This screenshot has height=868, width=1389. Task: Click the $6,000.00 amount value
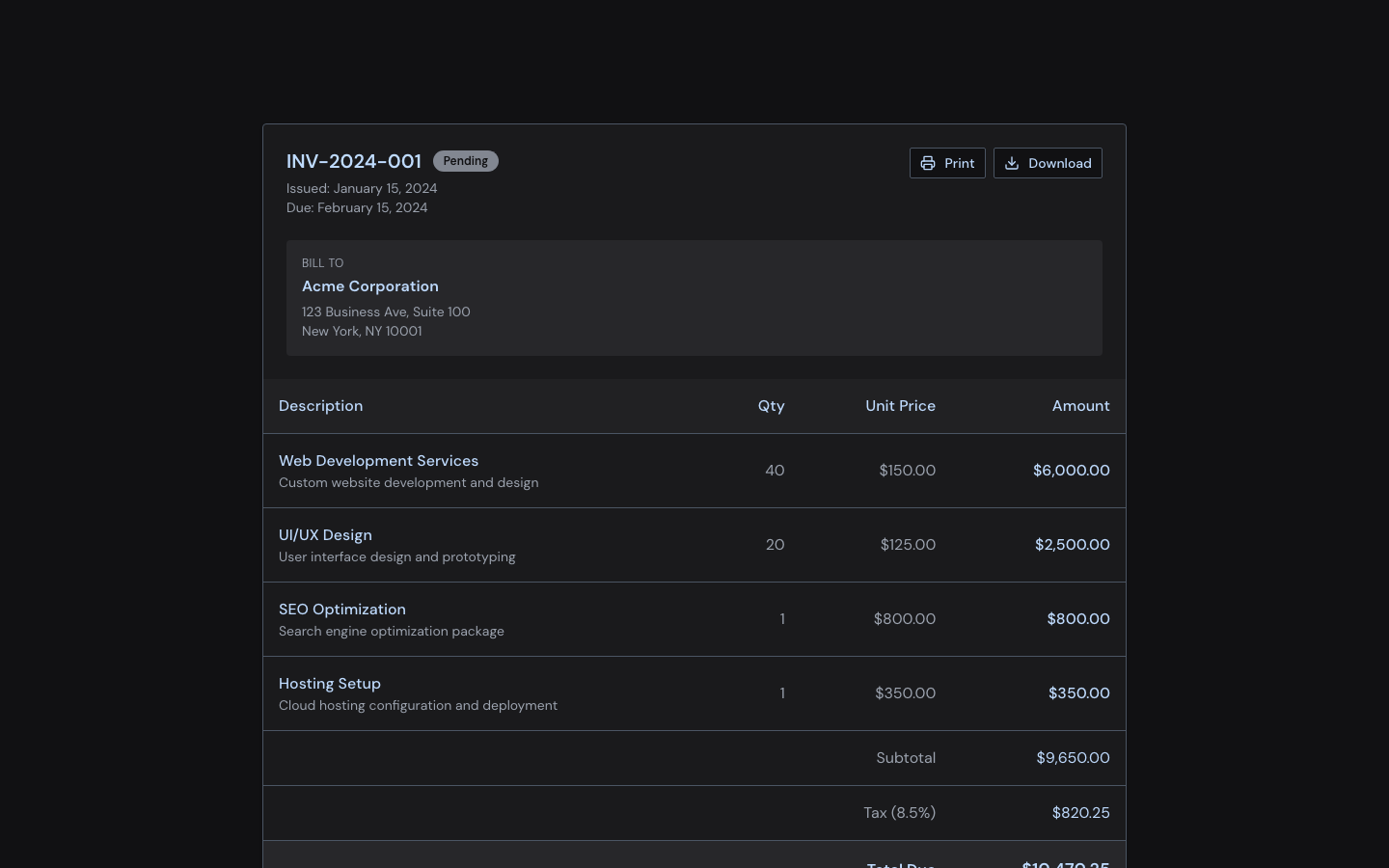(1071, 471)
